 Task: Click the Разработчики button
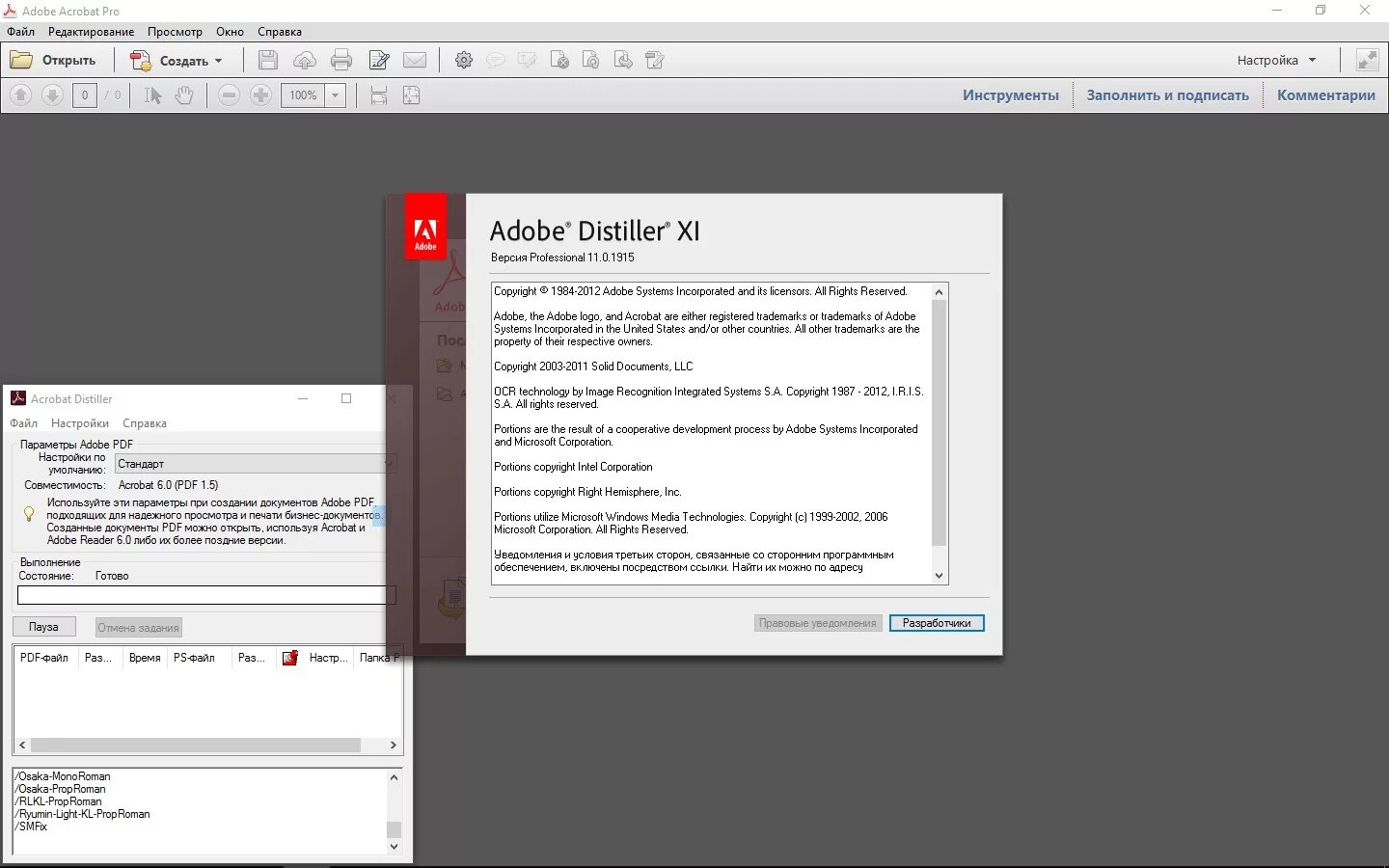pos(937,623)
